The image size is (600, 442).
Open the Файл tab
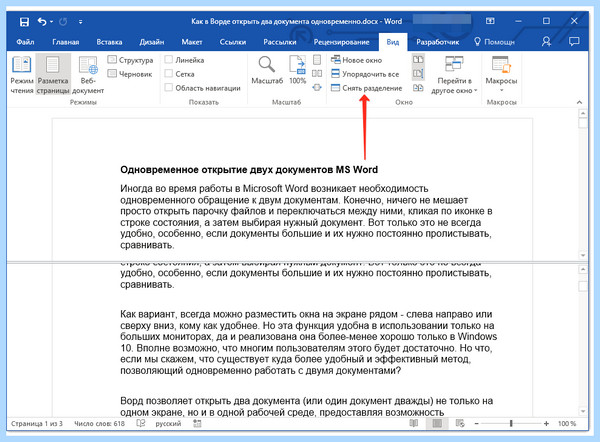[x=25, y=42]
